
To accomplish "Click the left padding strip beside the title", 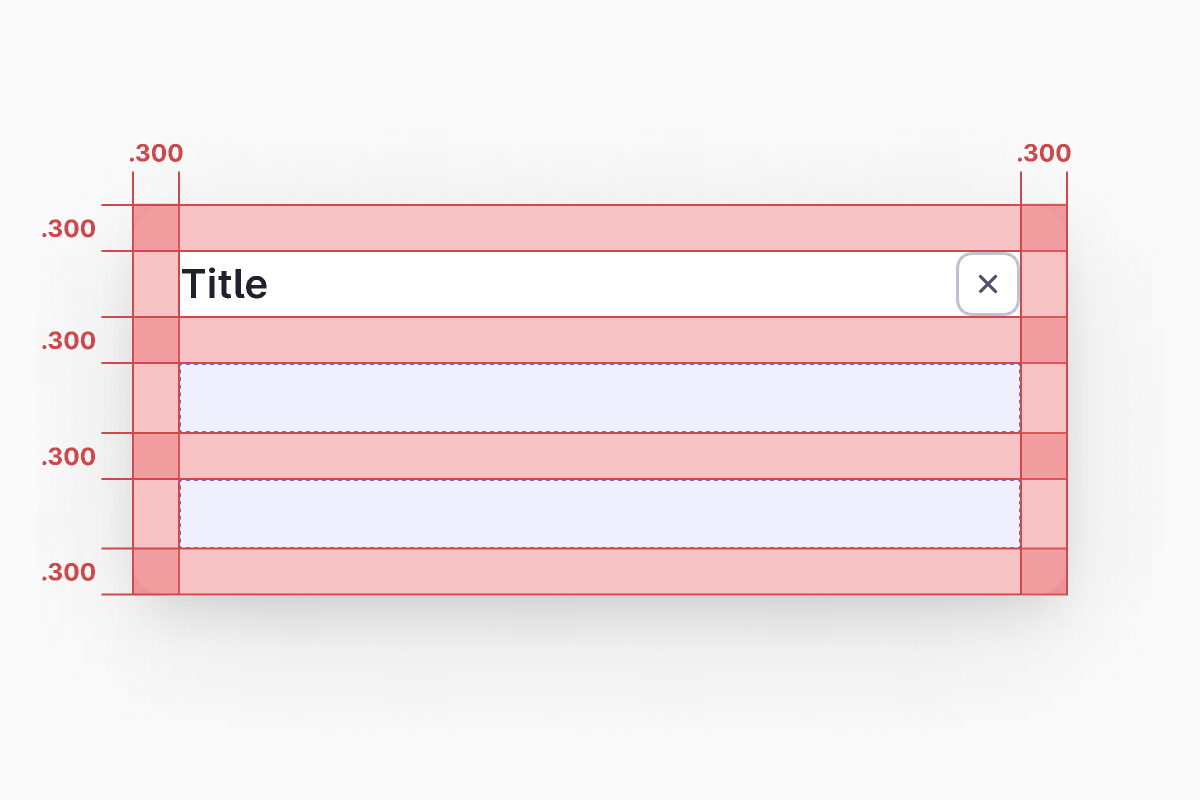I will 156,284.
